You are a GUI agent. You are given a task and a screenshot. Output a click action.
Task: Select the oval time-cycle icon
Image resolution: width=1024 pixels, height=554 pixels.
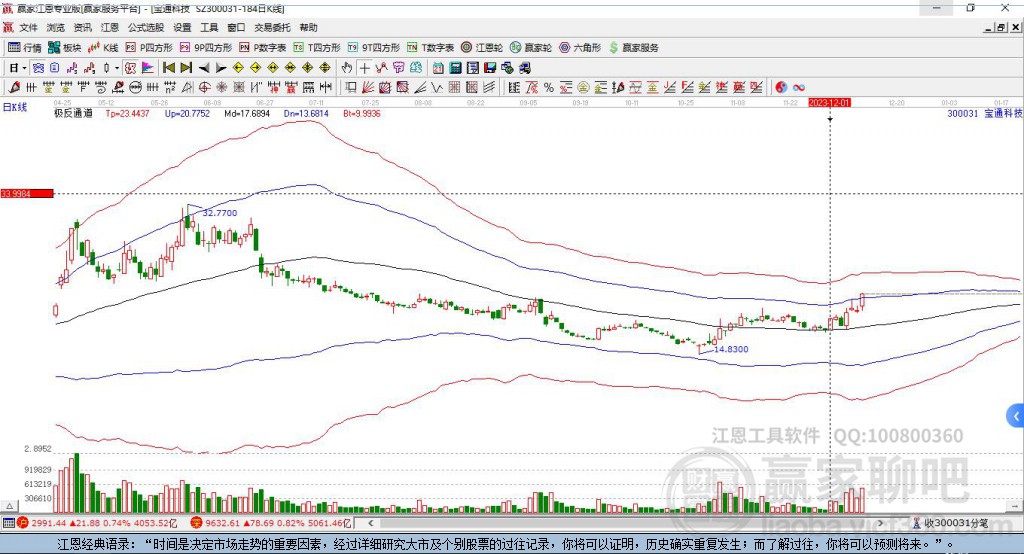click(135, 88)
